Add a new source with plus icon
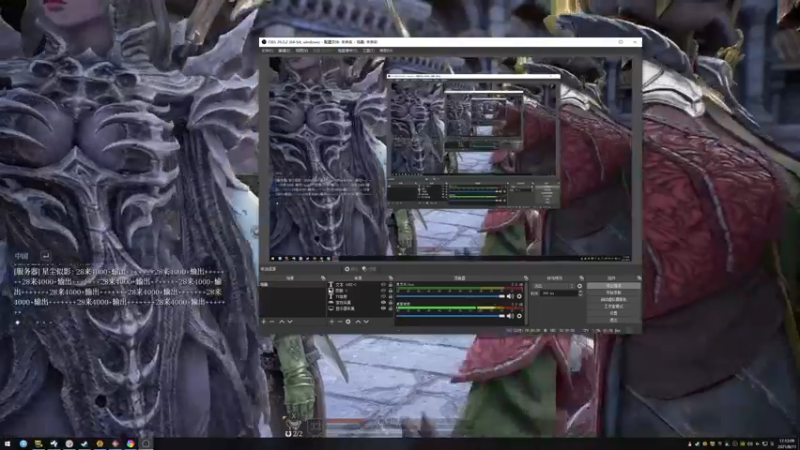 pos(332,322)
